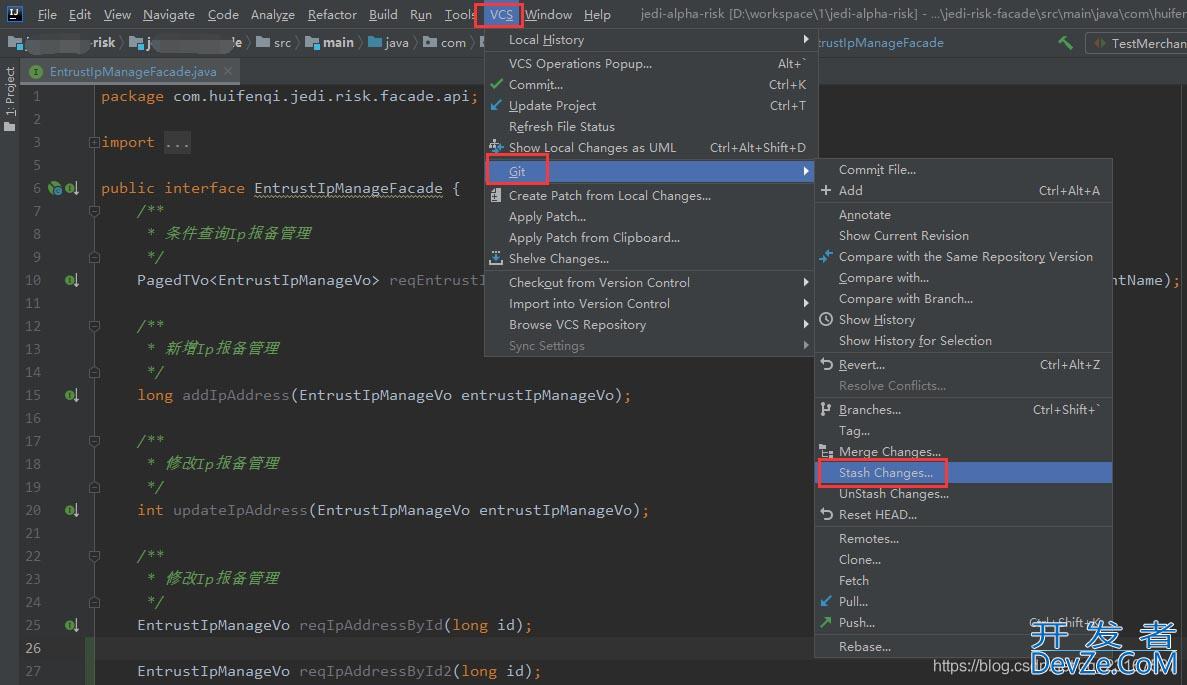Choose Compare with Branch

[x=963, y=299]
